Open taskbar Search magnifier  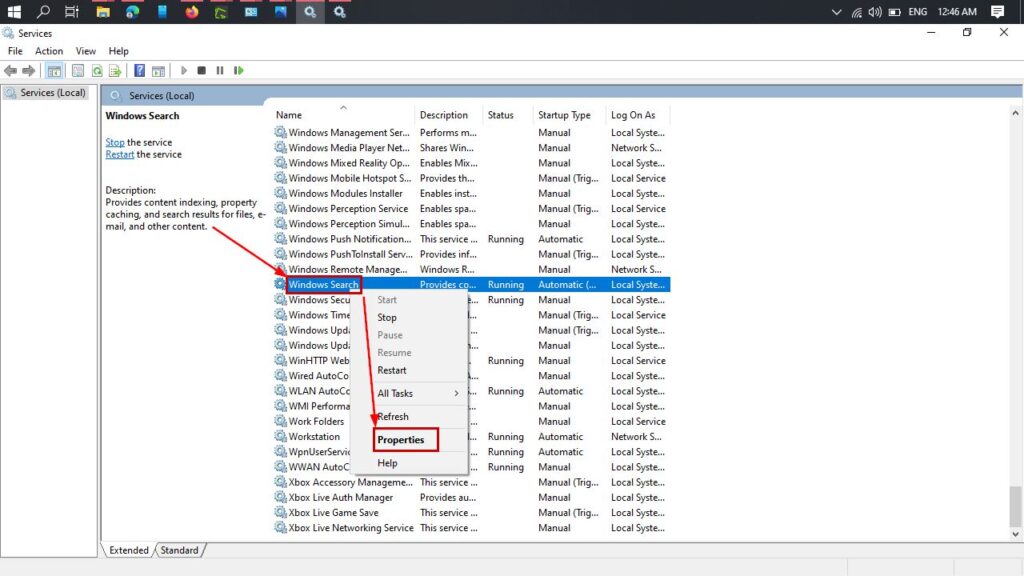pos(43,12)
